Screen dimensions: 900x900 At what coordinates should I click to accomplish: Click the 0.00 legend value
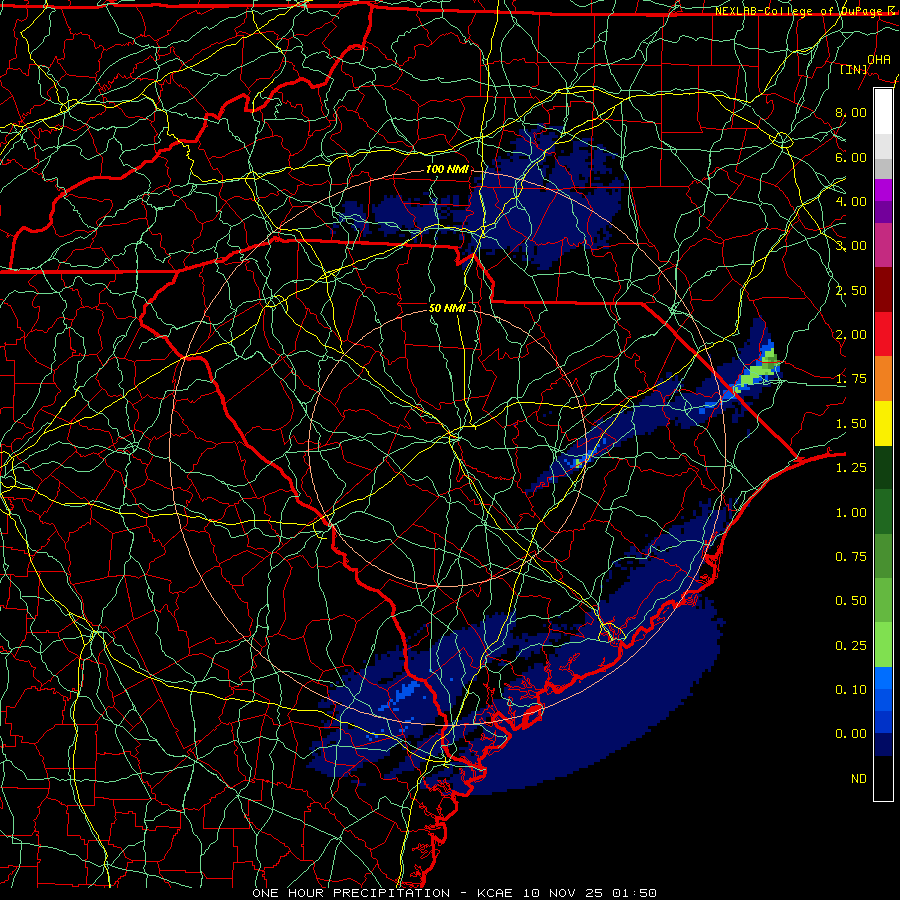[x=851, y=734]
